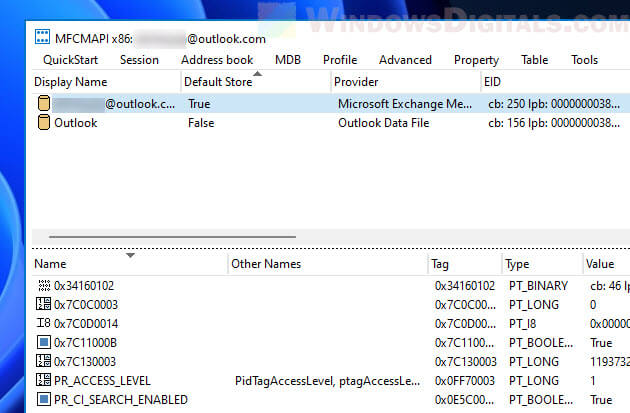Click the PT_I8 type cell
The image size is (630, 413).
click(522, 323)
